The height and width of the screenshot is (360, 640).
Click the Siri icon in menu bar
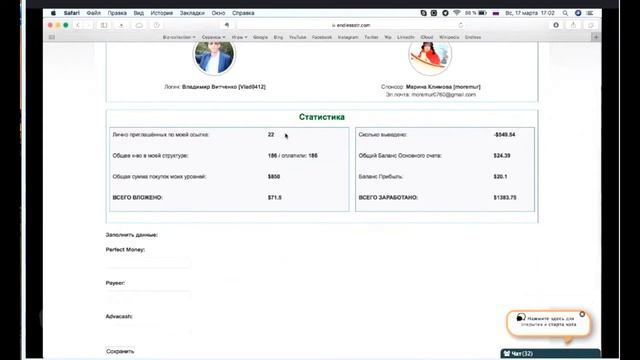click(578, 13)
